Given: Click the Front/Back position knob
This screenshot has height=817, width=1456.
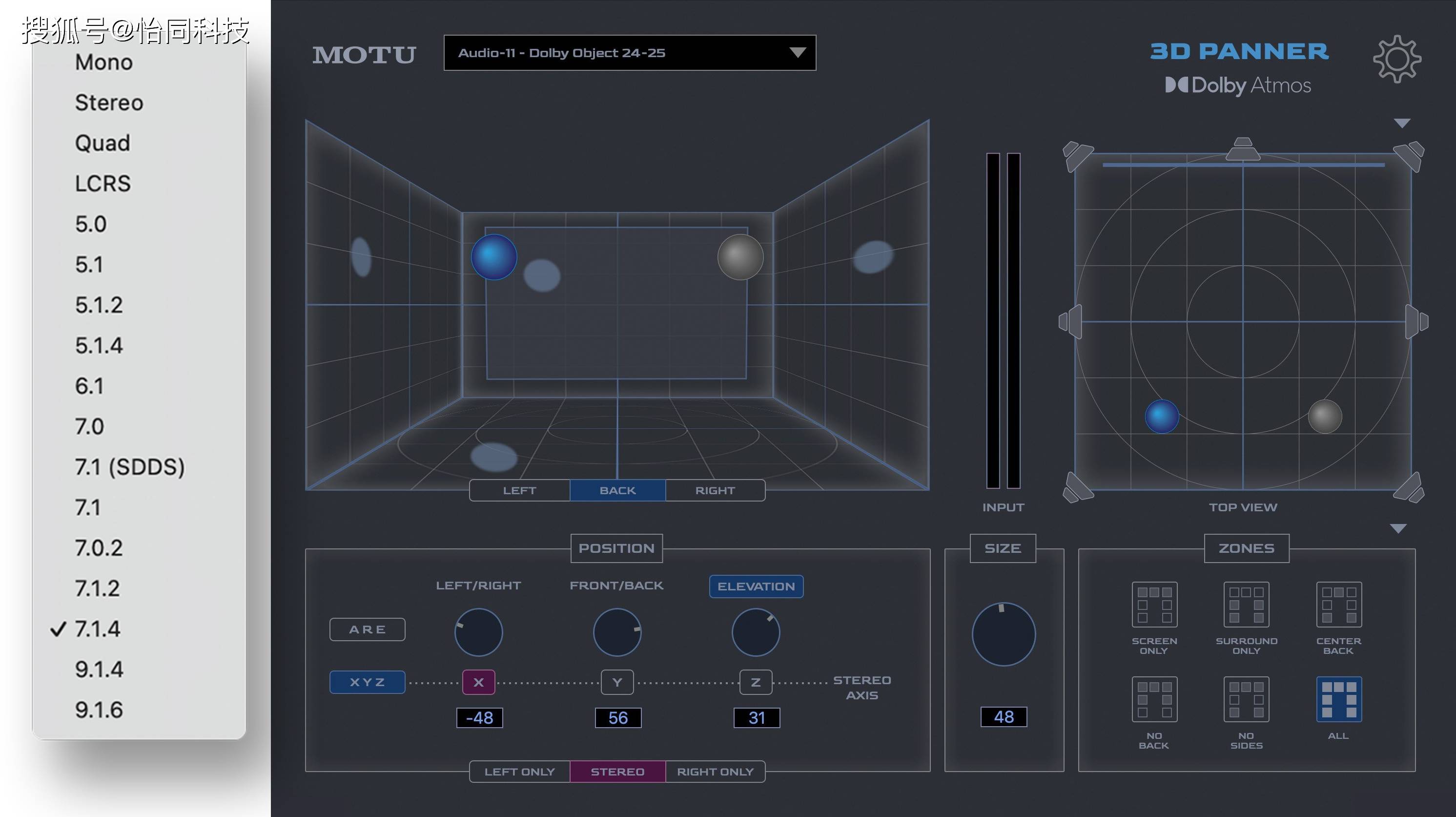Looking at the screenshot, I should coord(617,632).
